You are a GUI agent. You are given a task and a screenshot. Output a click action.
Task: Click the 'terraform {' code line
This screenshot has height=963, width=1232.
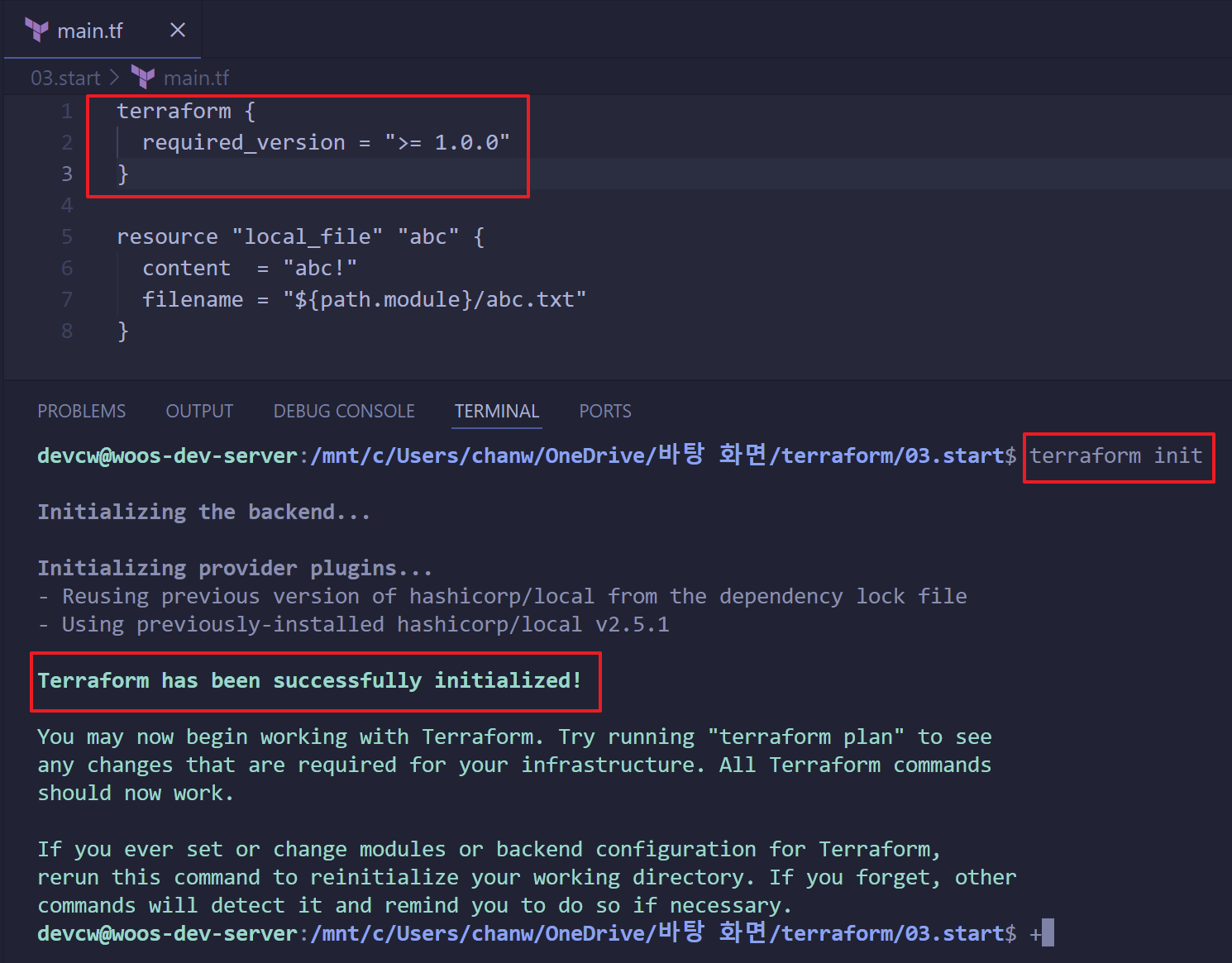click(x=186, y=111)
